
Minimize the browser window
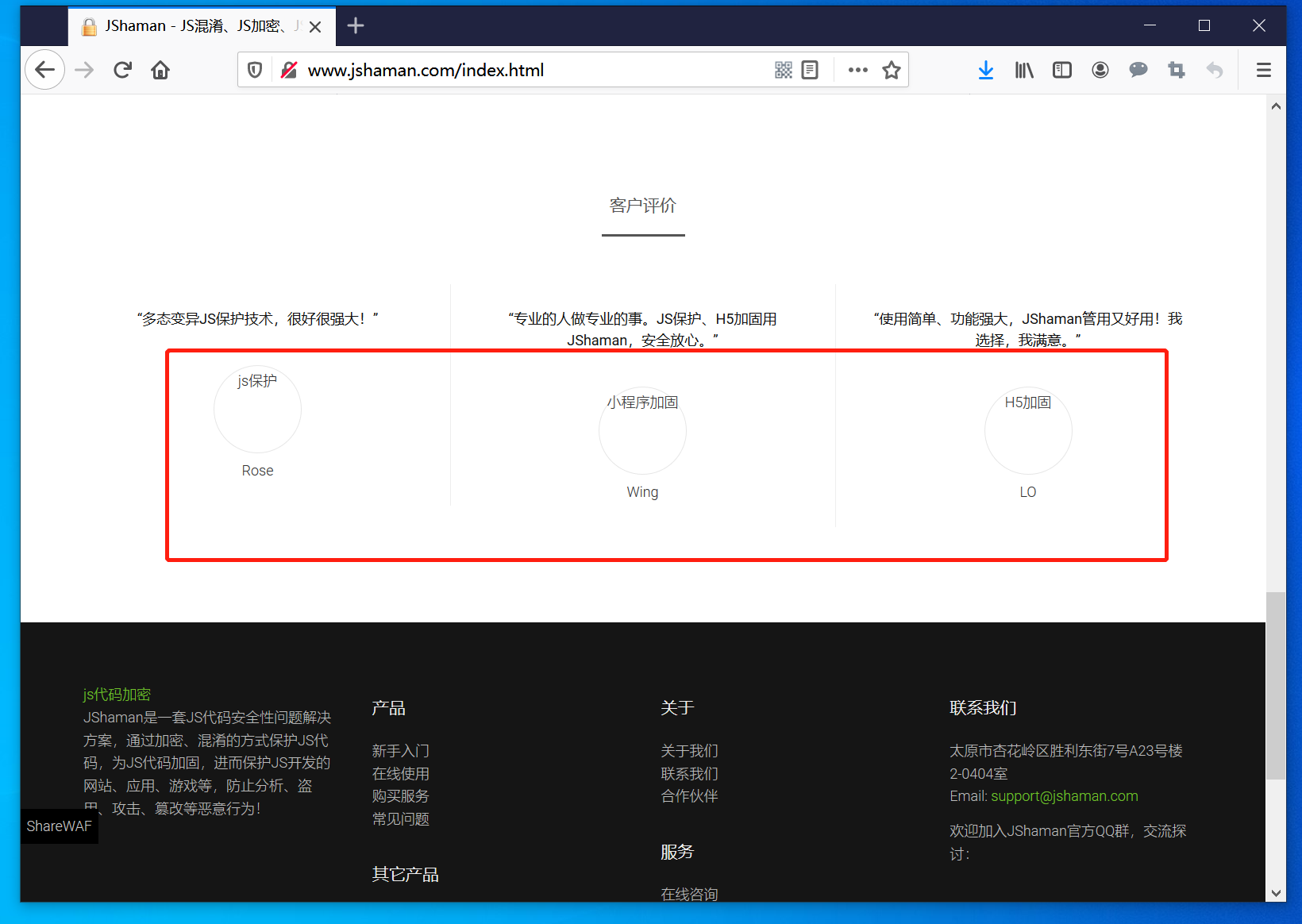[1150, 26]
